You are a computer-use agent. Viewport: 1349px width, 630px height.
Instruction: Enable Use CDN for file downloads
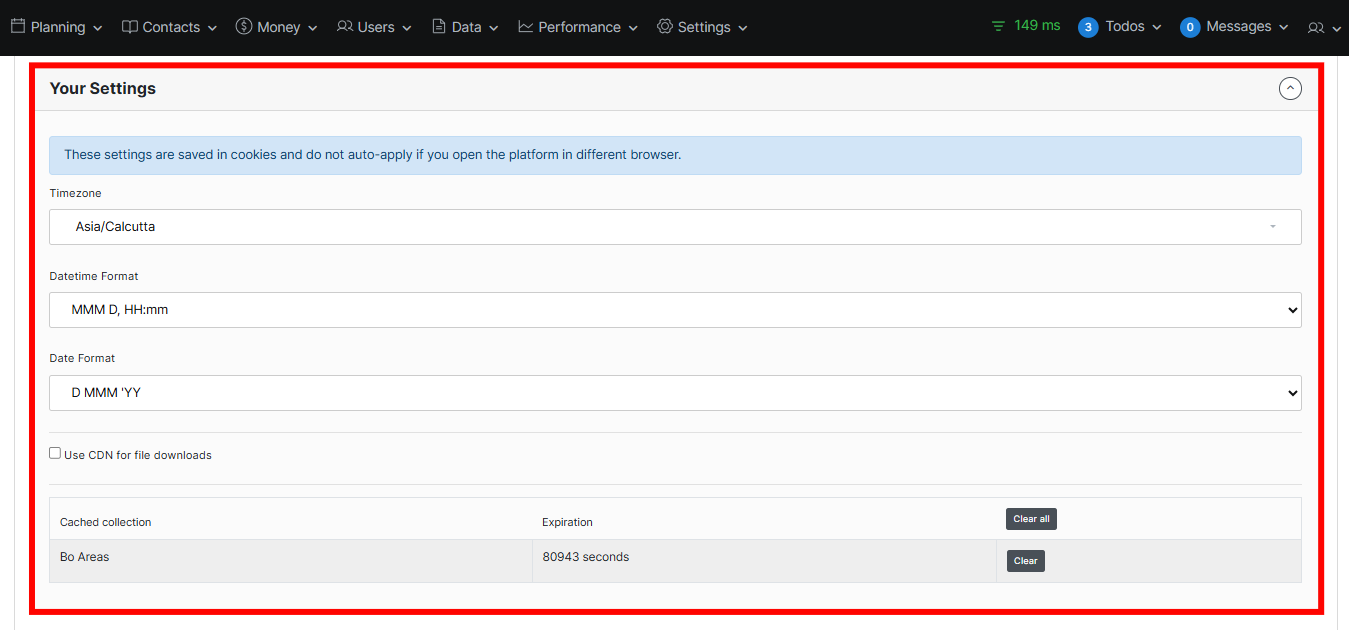pos(56,453)
